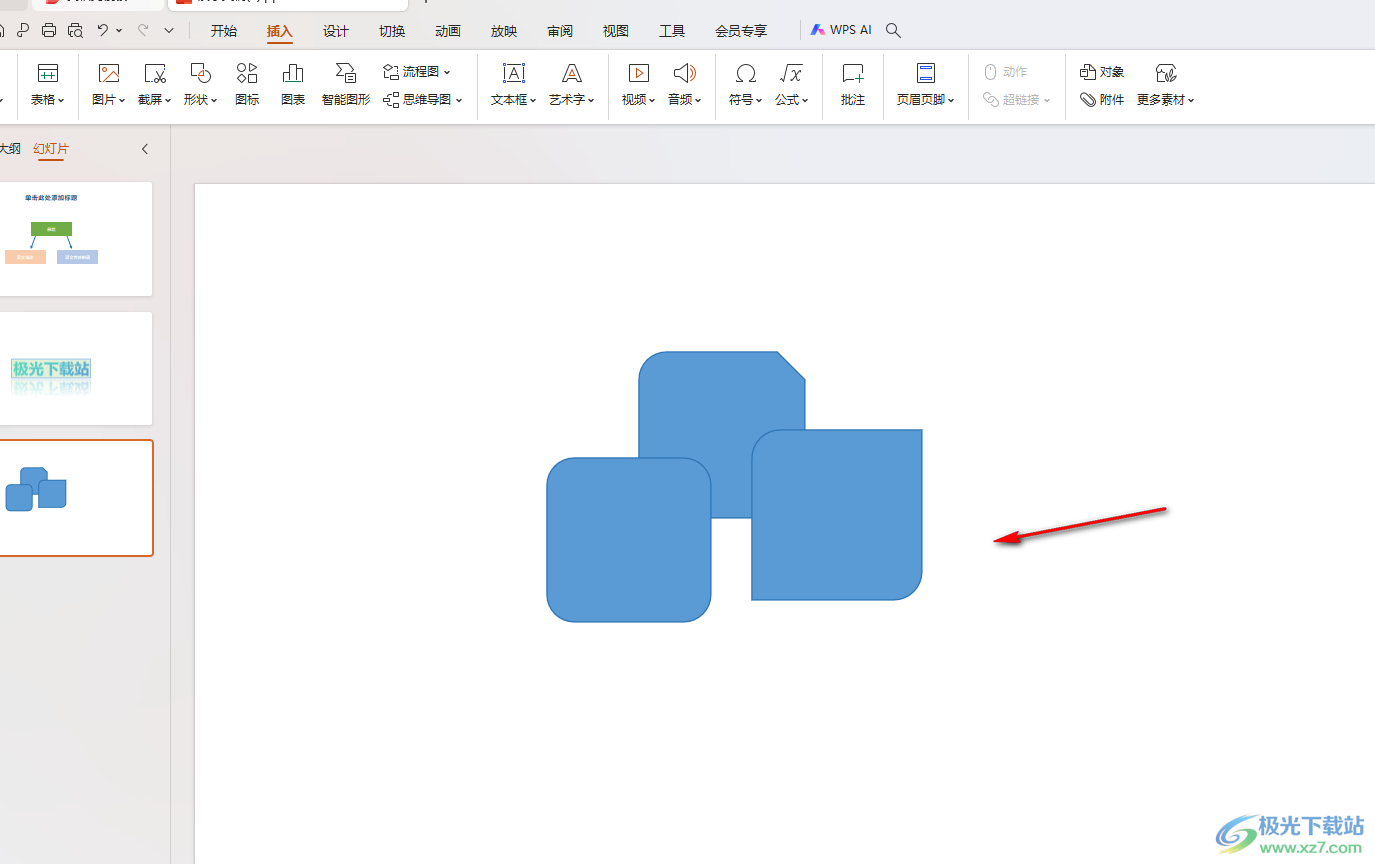Insert a text box with 文本框
Screen dimensions: 1375x864
[x=514, y=85]
